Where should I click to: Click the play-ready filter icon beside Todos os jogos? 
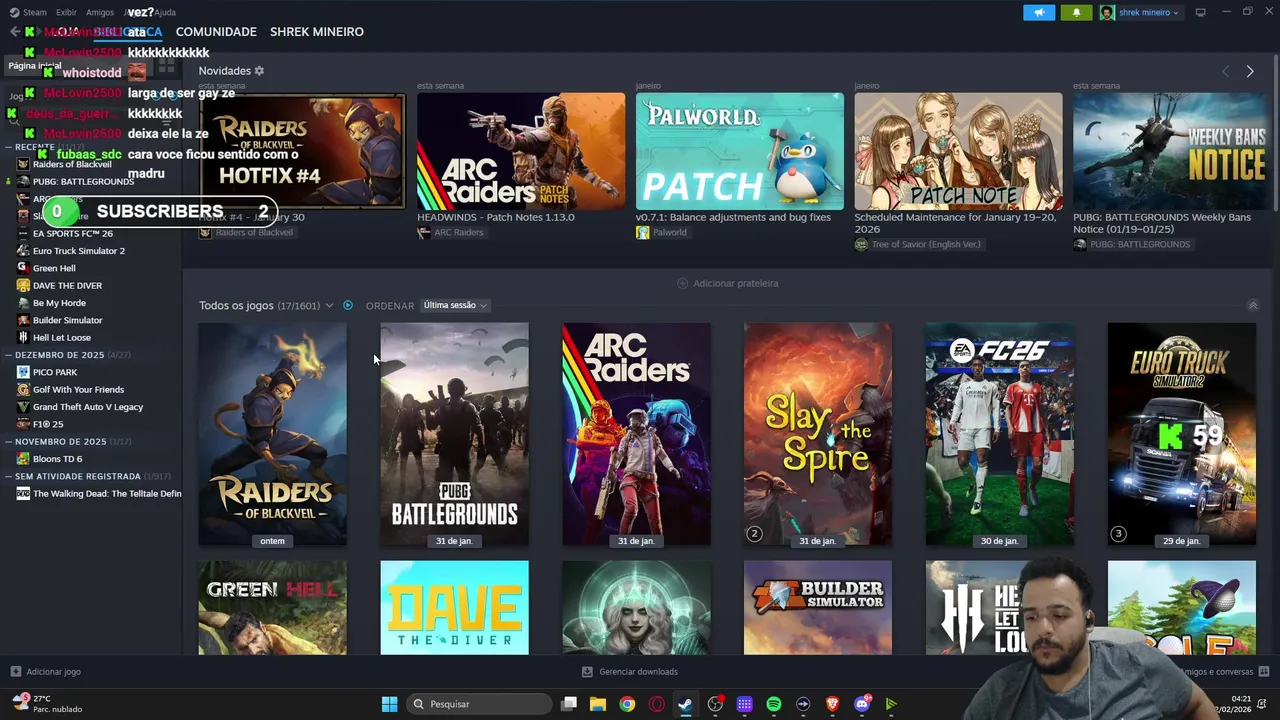coord(348,305)
